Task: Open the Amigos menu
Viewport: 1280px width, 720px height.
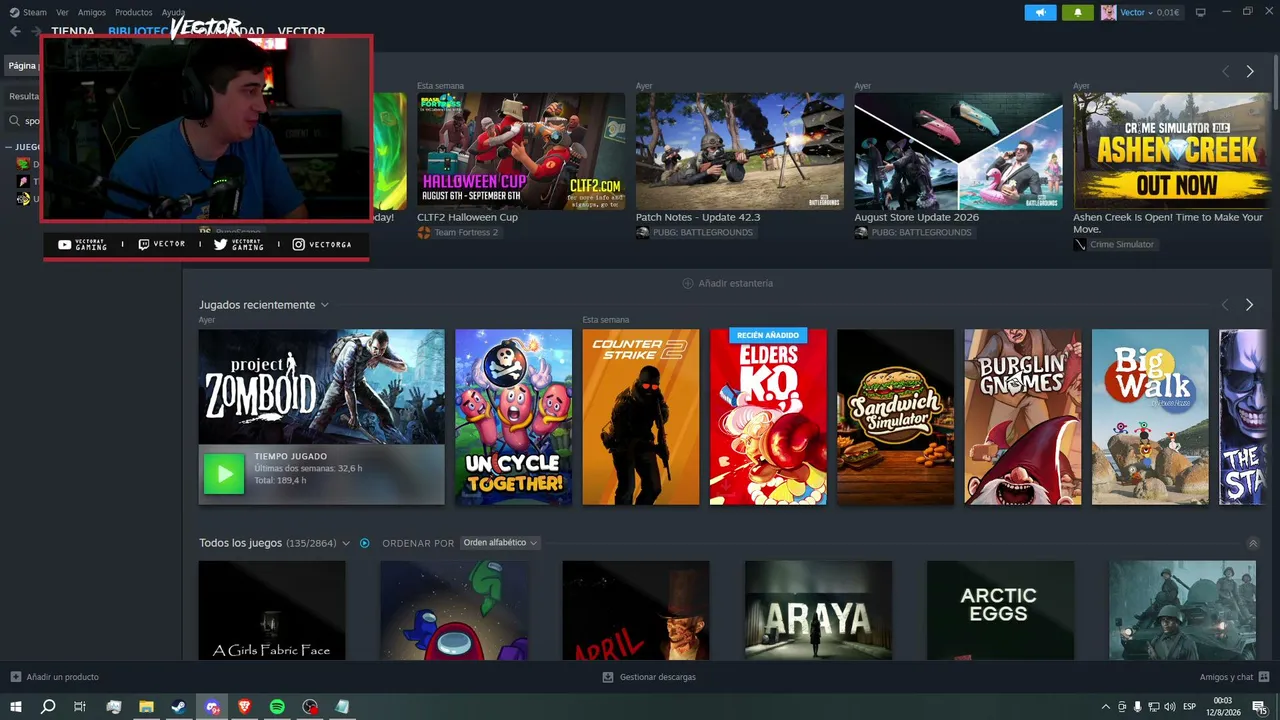Action: click(92, 13)
